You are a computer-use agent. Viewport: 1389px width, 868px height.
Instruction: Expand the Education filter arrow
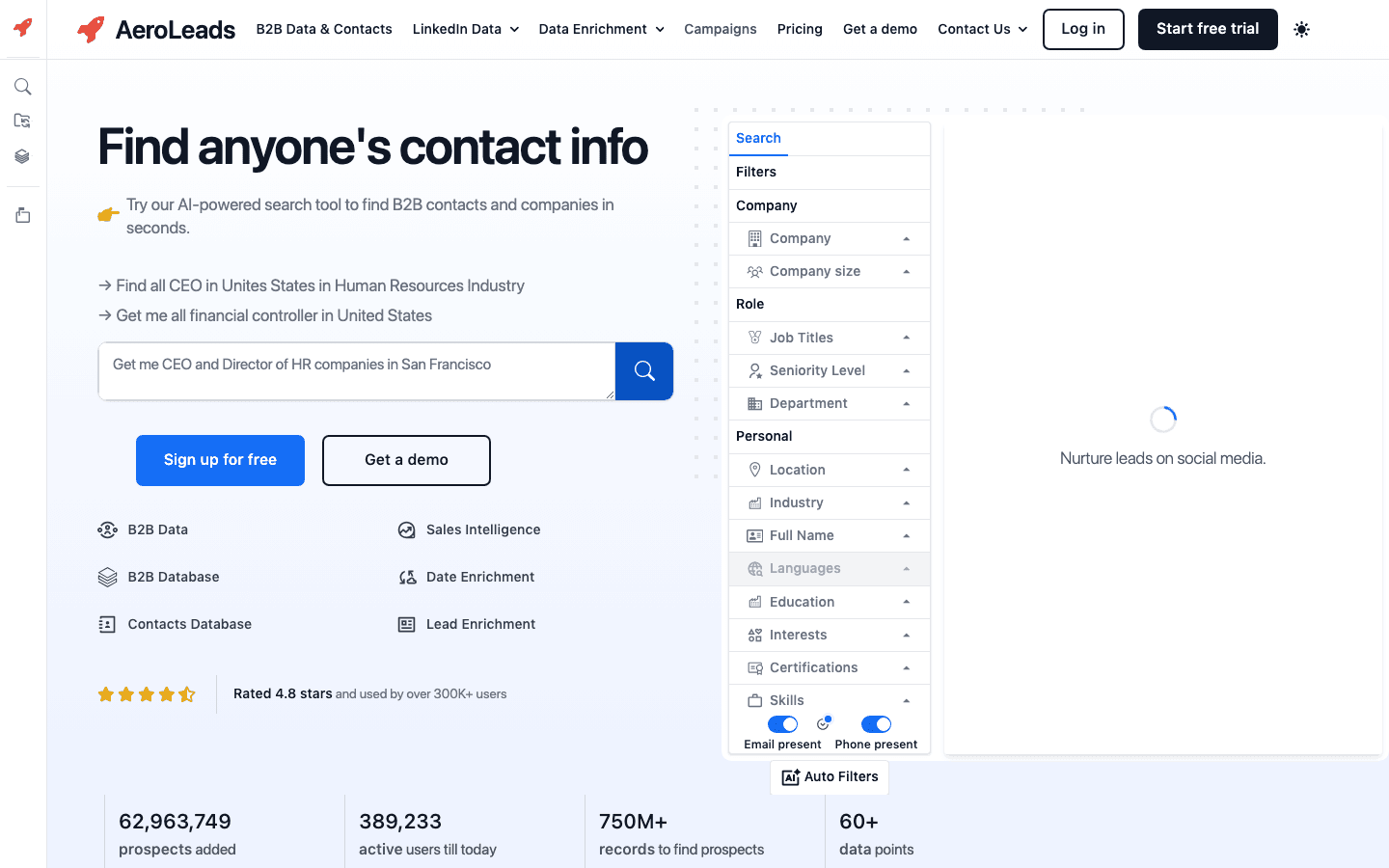907,602
